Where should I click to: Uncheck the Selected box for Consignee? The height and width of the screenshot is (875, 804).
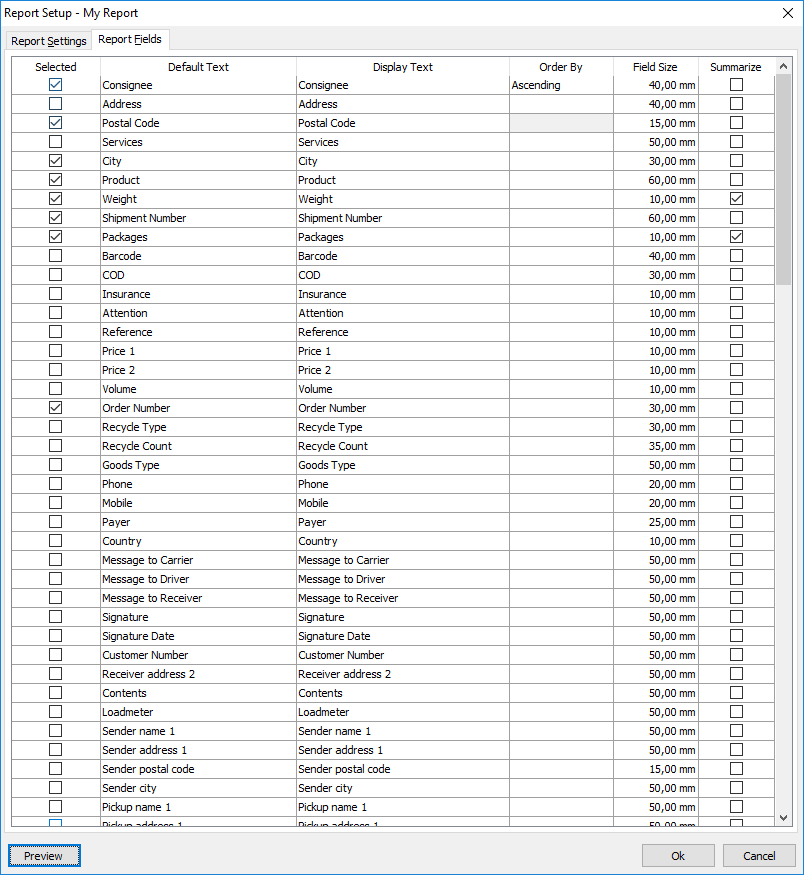(55, 85)
